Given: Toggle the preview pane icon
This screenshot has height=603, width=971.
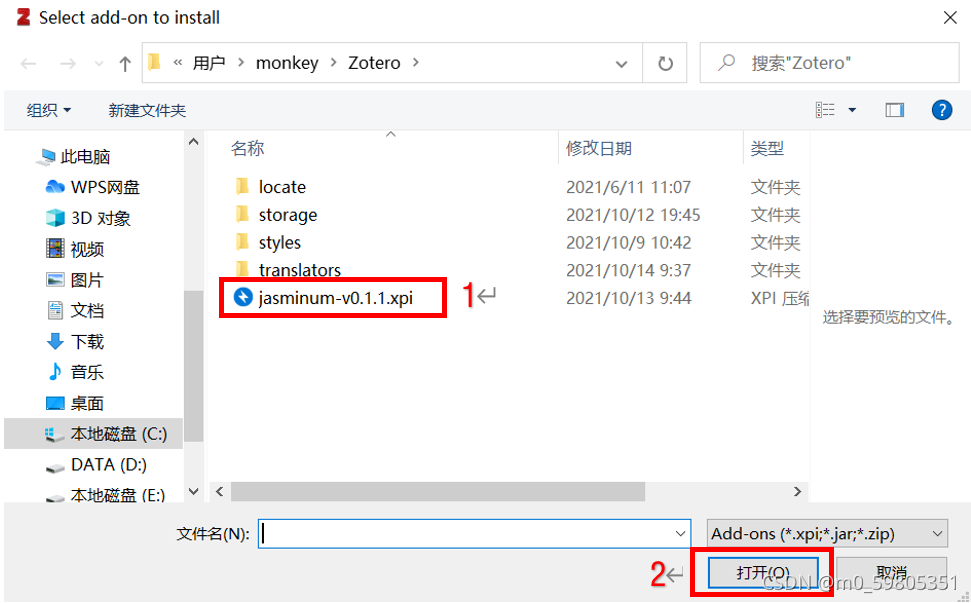Looking at the screenshot, I should tap(894, 110).
